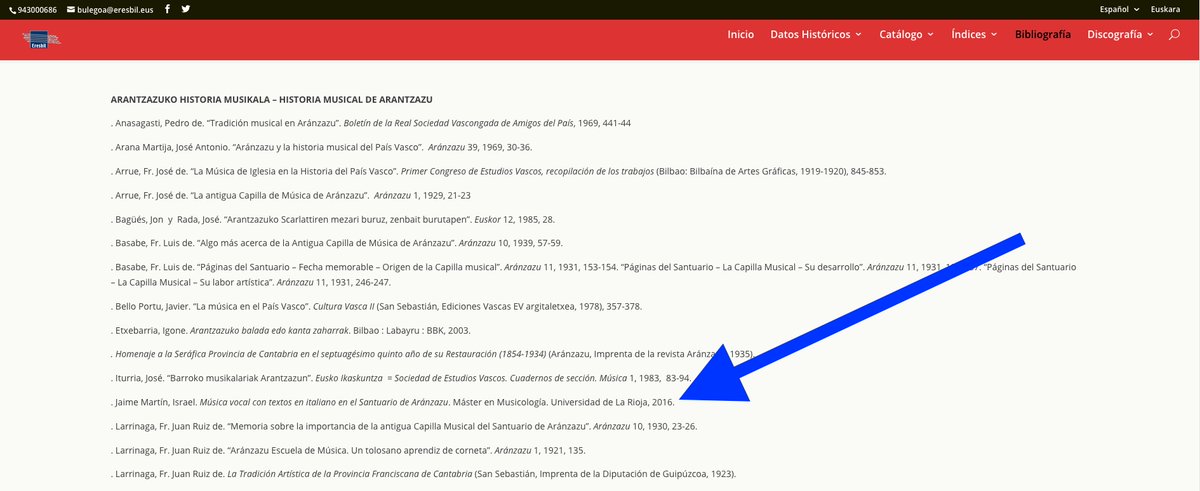Open the Twitter icon link
This screenshot has height=491, width=1200.
pos(186,9)
